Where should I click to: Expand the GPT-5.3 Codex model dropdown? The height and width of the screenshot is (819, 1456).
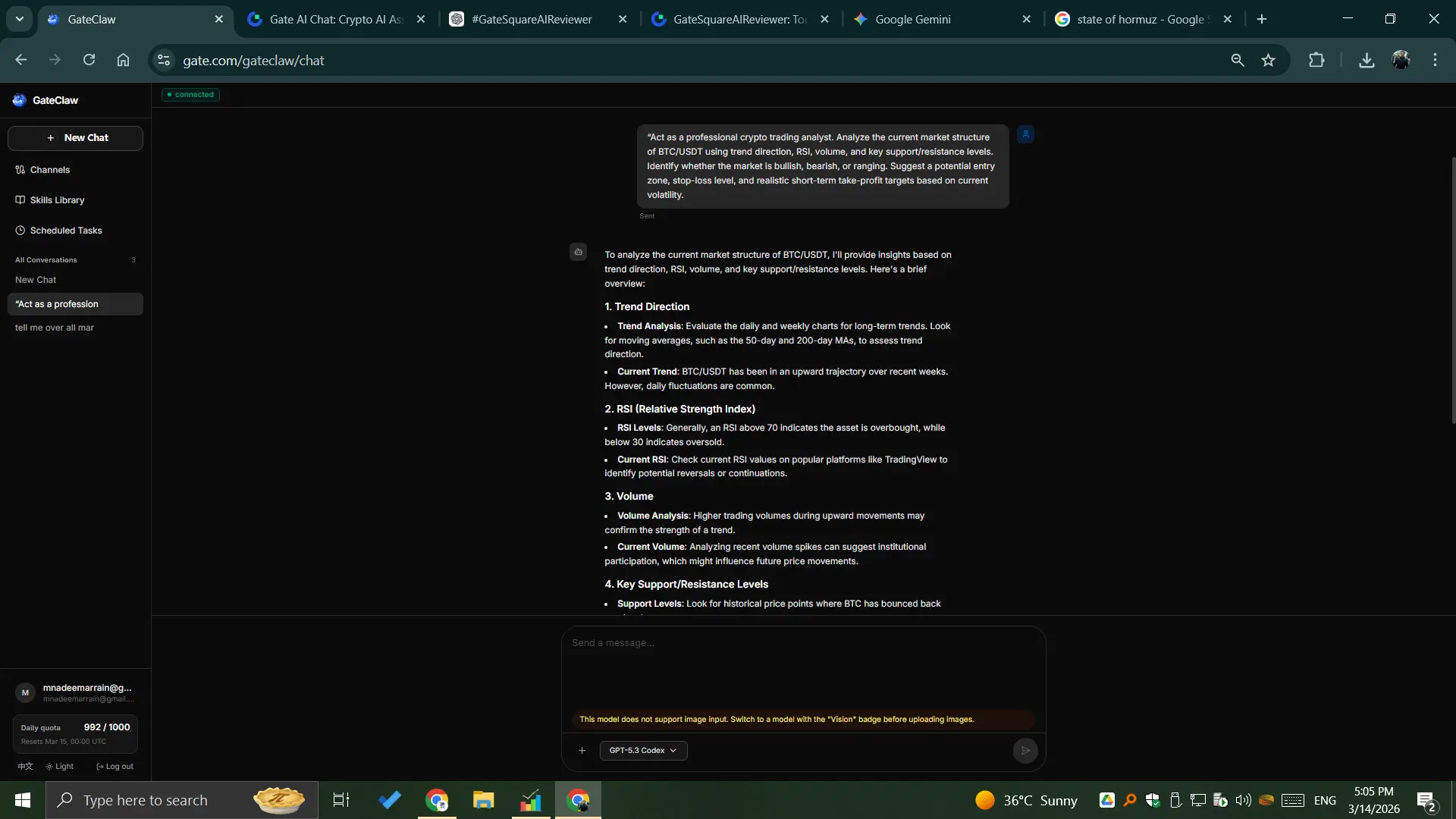(643, 750)
